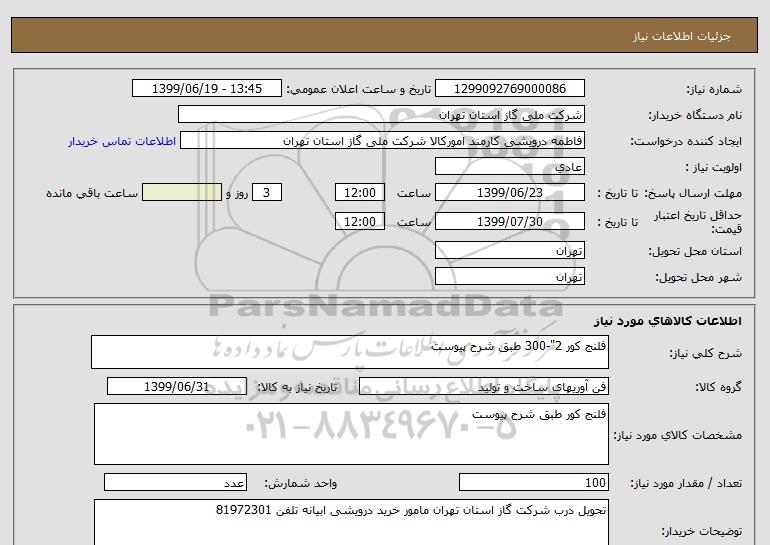The width and height of the screenshot is (770, 545).
Task: Click section title اطلاعات کالاهای مورد نیاز
Action: tap(668, 321)
